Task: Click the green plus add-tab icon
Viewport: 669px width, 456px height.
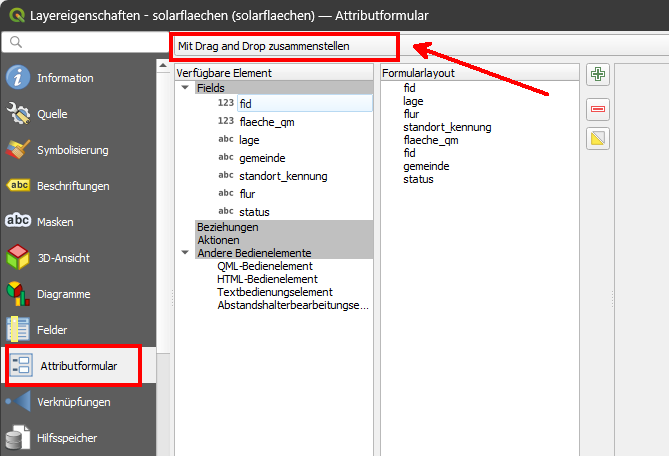Action: tap(598, 75)
